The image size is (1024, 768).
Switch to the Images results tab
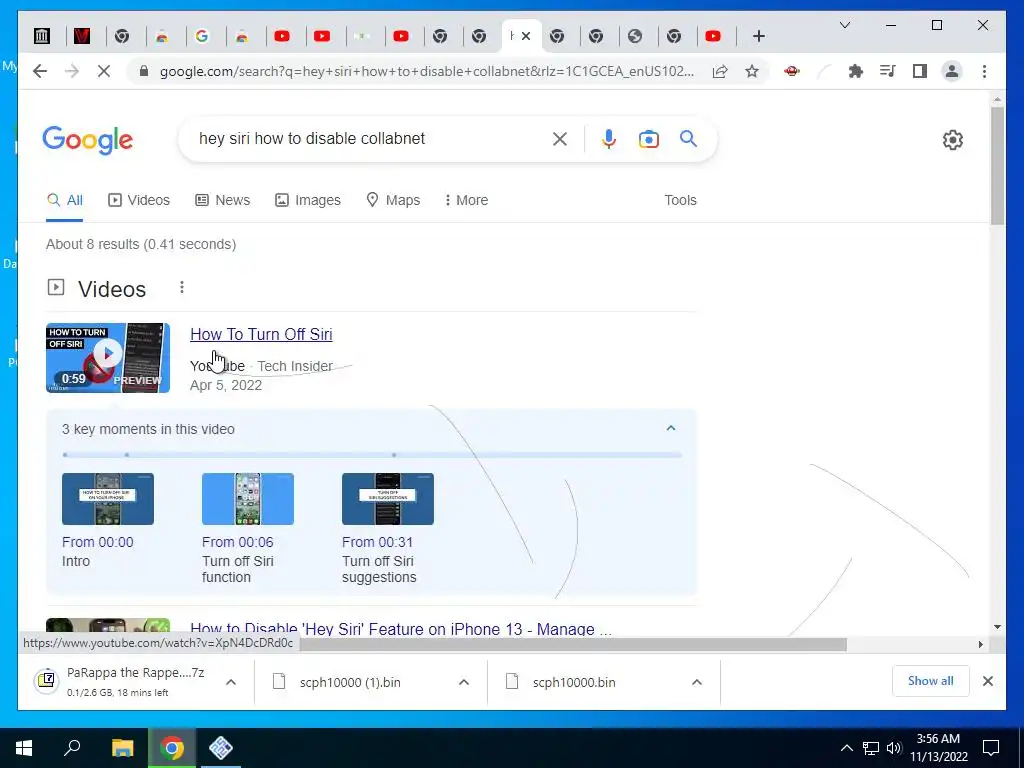pyautogui.click(x=308, y=200)
